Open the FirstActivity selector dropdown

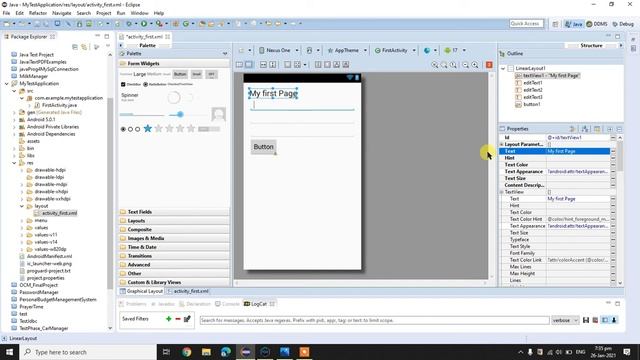[x=395, y=50]
